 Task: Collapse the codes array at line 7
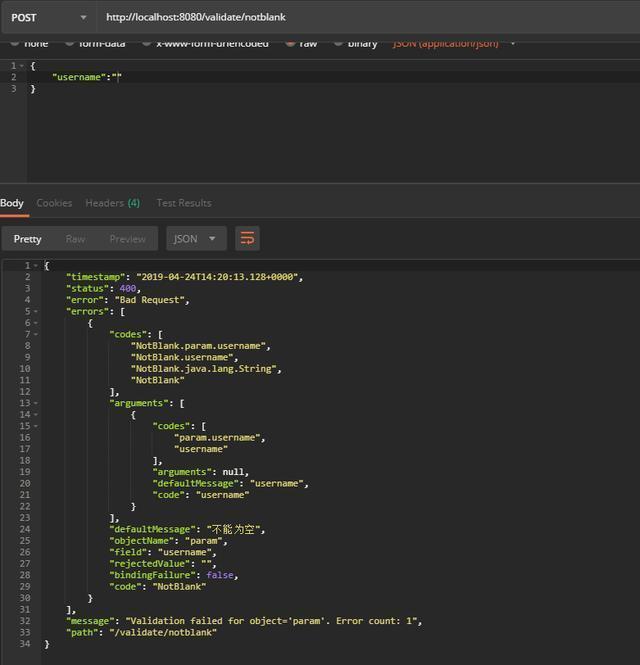pos(36,334)
